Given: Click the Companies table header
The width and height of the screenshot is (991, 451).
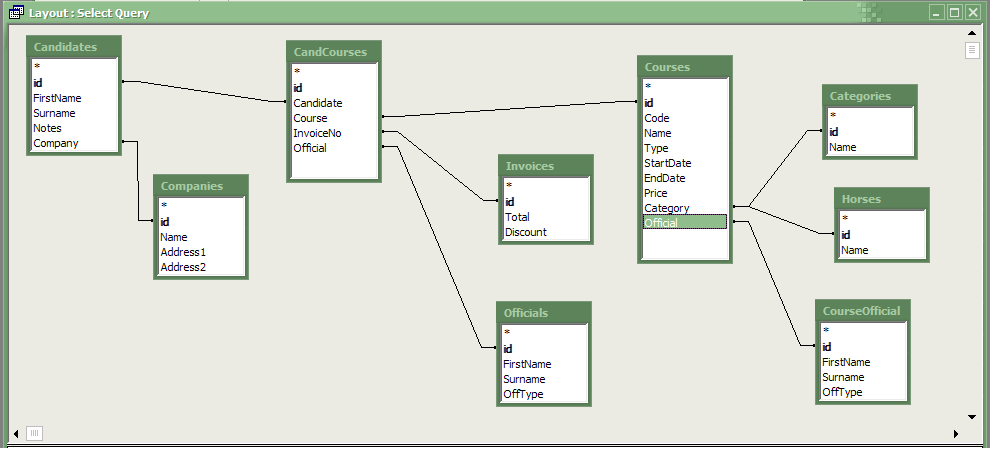Looking at the screenshot, I should (201, 186).
